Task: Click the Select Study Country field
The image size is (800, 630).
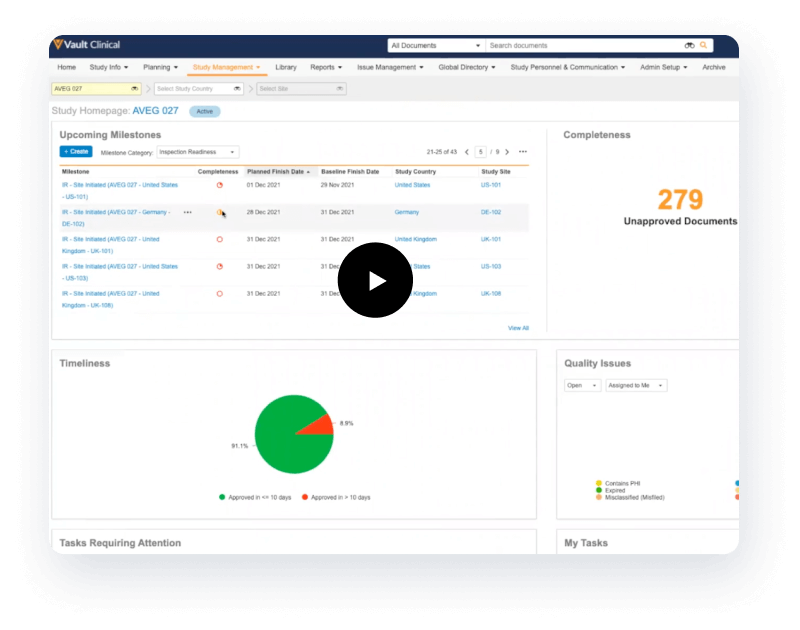Action: point(198,89)
